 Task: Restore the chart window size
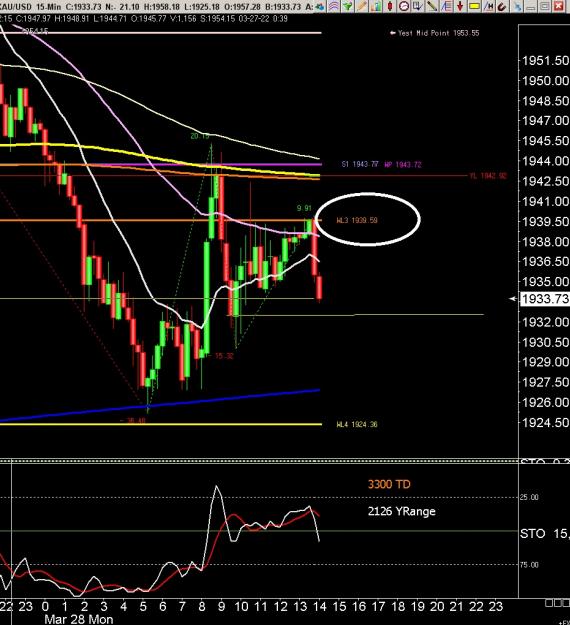pos(545,6)
